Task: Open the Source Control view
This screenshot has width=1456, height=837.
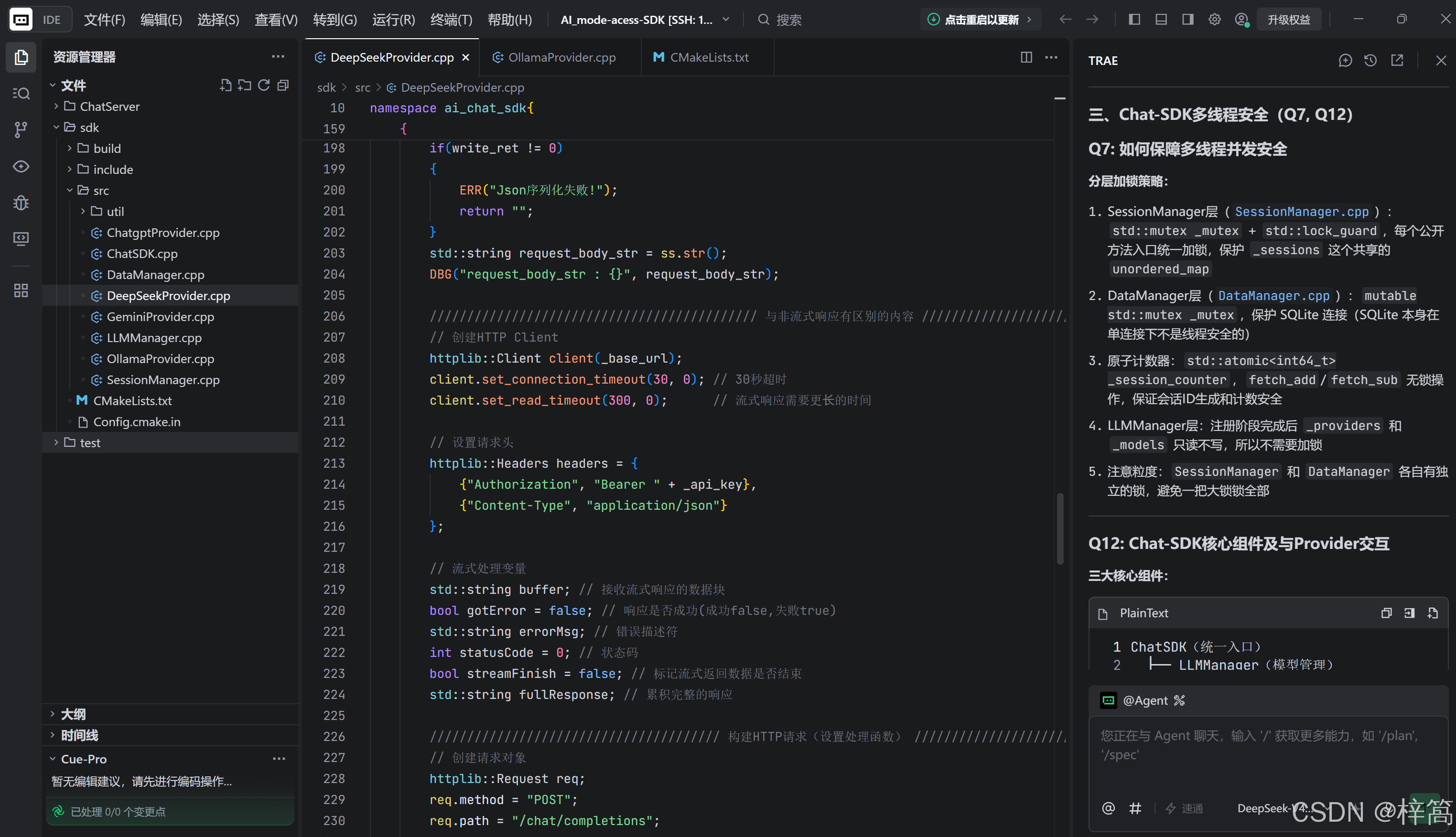Action: [22, 130]
